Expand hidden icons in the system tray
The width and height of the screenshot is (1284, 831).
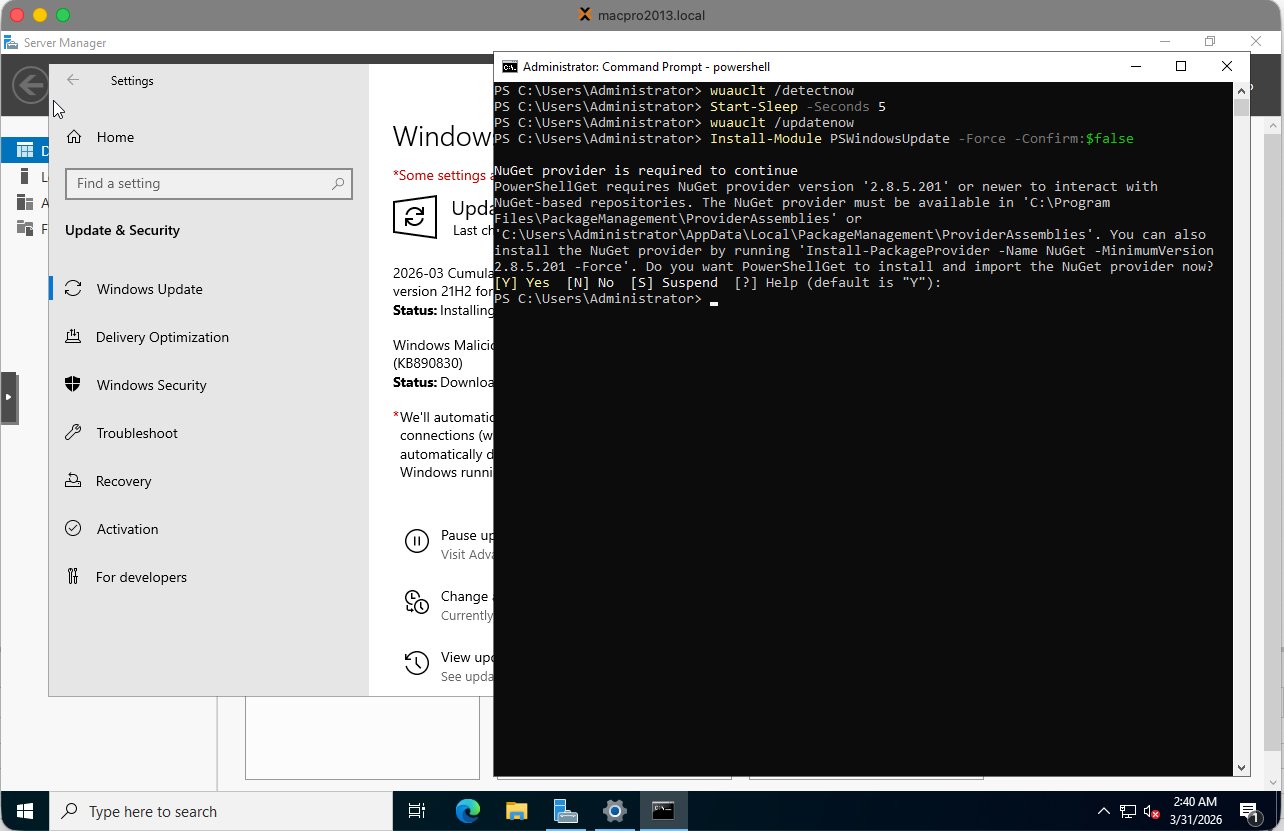[1103, 811]
